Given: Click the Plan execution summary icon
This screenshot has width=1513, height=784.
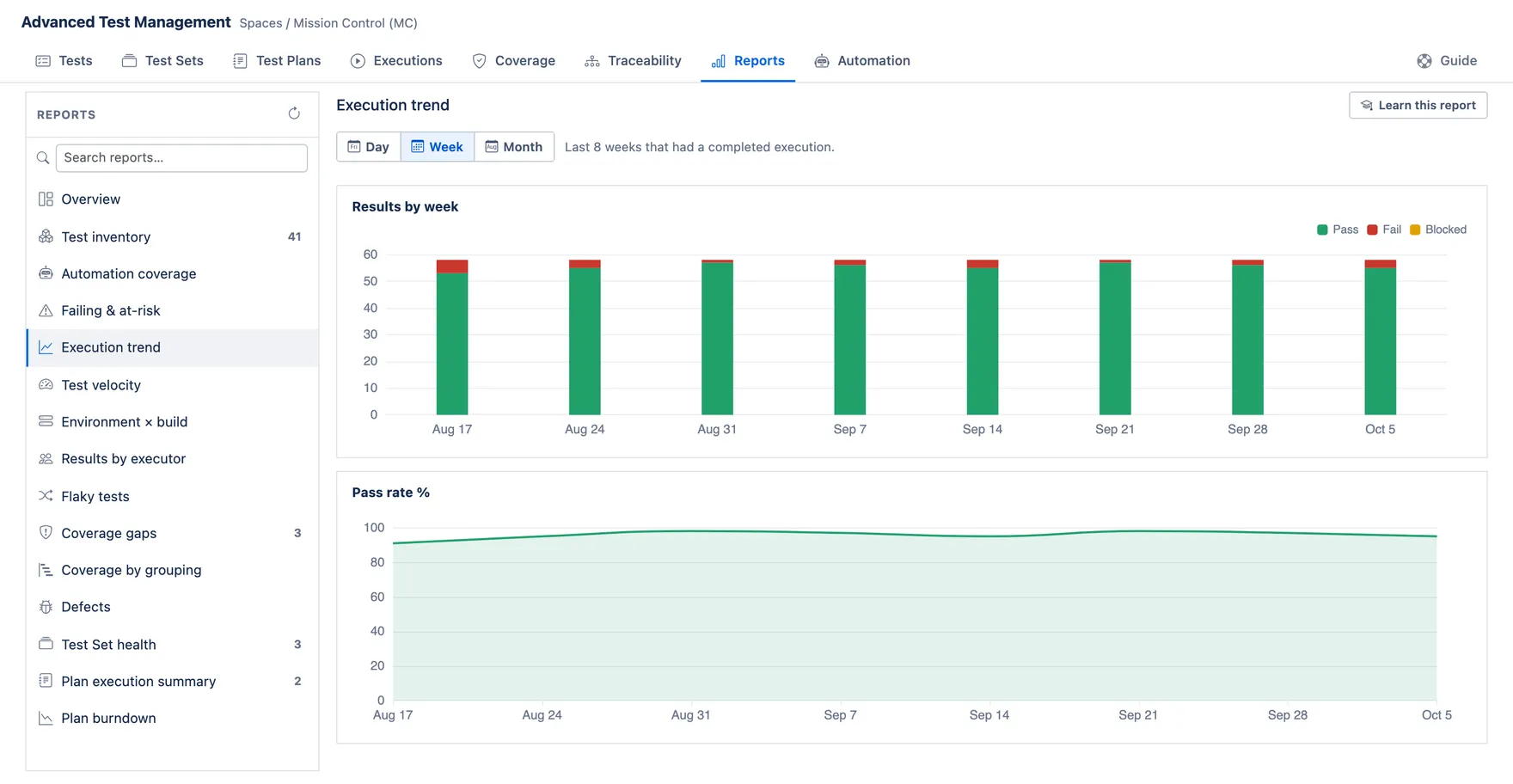Looking at the screenshot, I should tap(46, 681).
